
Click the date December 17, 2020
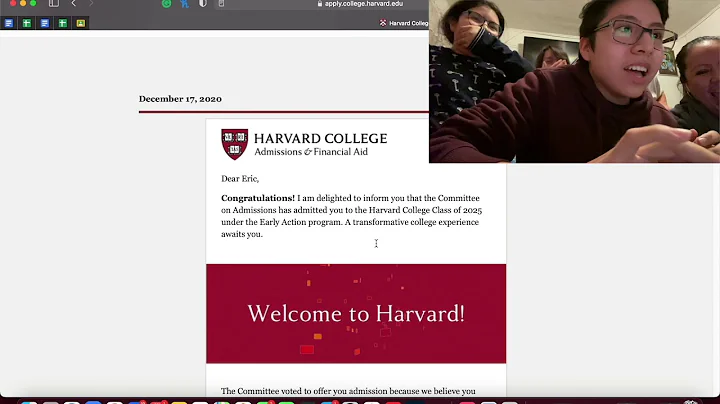click(x=180, y=99)
